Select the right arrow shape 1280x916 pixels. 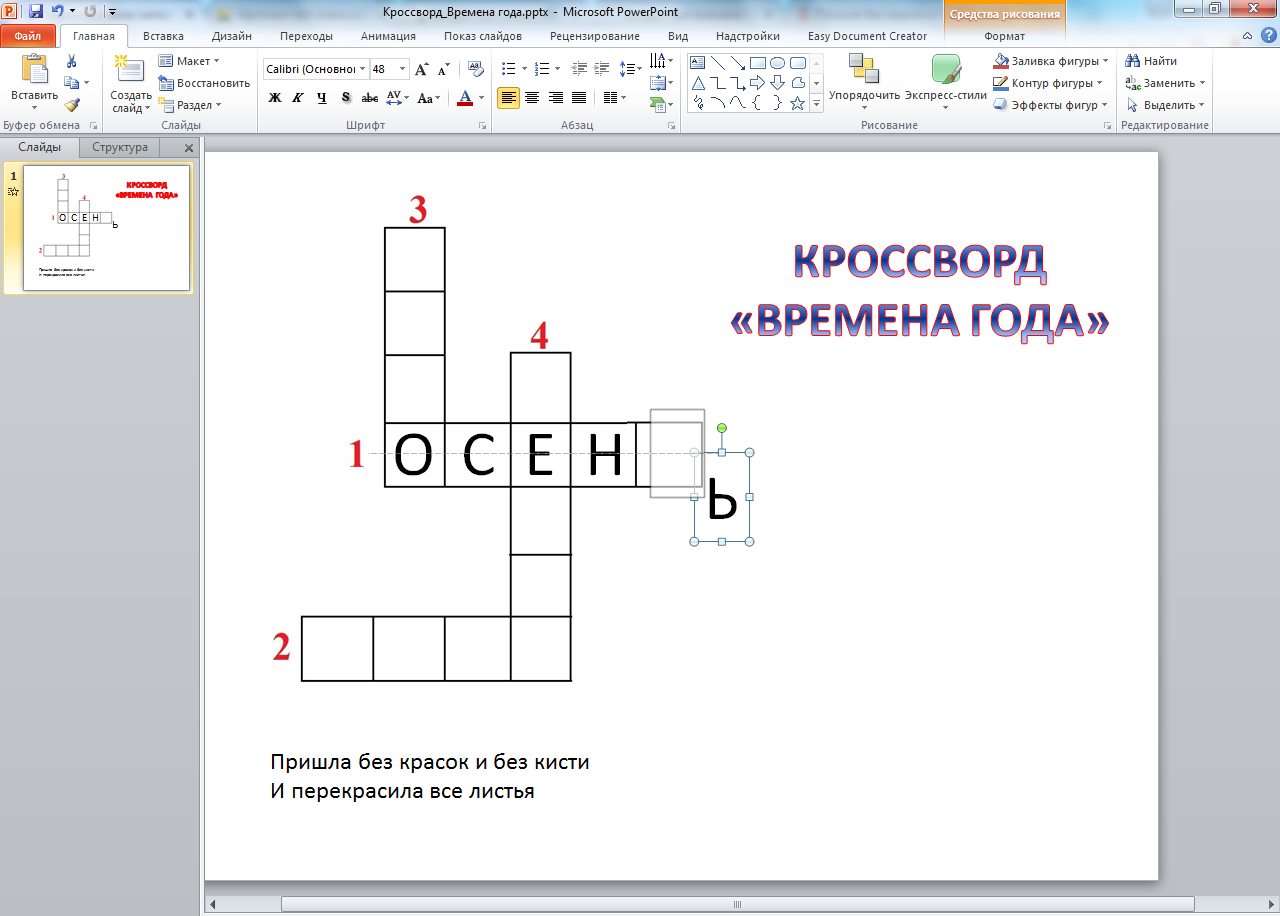(757, 82)
